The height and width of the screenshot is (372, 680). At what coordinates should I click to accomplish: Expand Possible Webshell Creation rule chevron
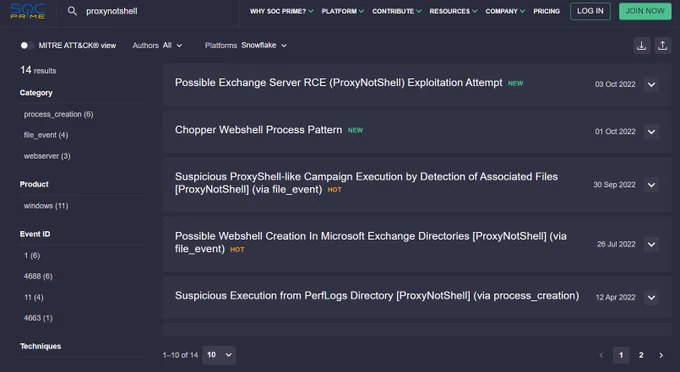[x=651, y=244]
